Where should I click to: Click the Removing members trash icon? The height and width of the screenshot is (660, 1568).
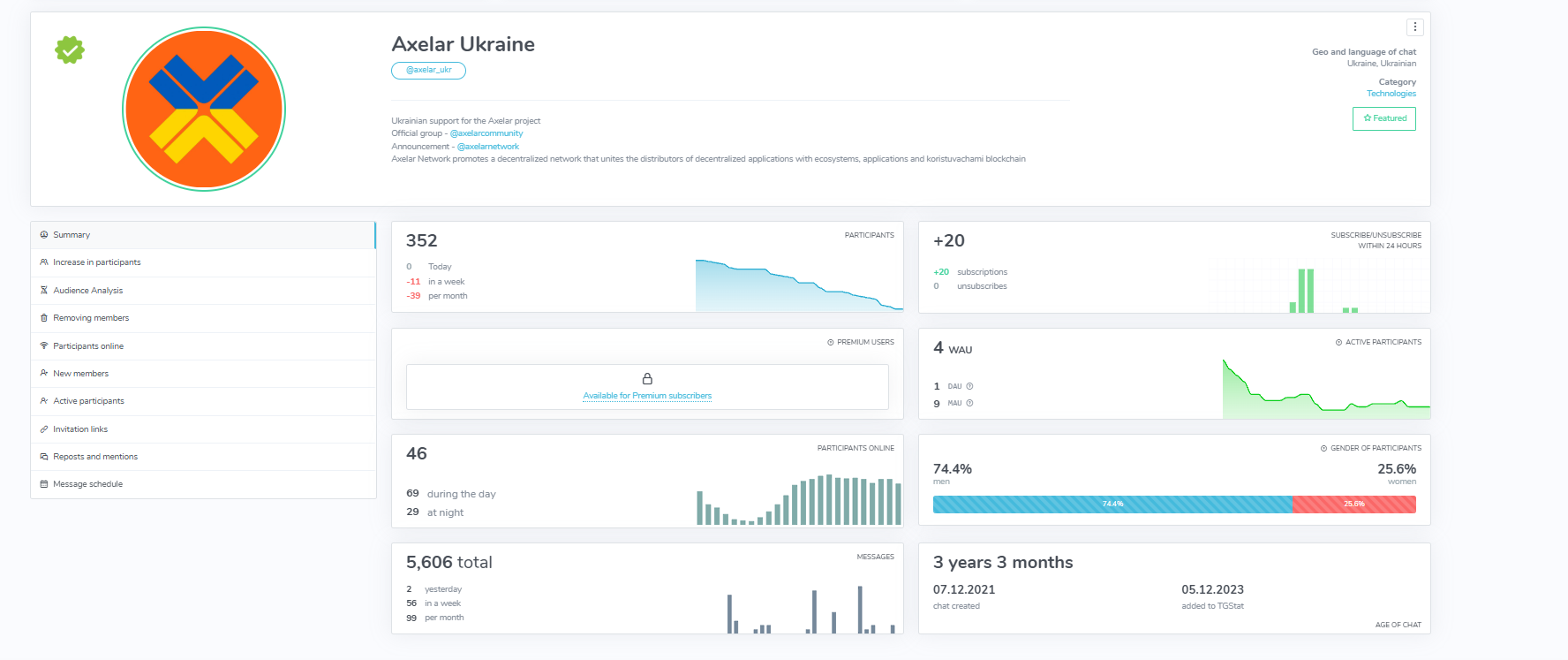pyautogui.click(x=44, y=318)
